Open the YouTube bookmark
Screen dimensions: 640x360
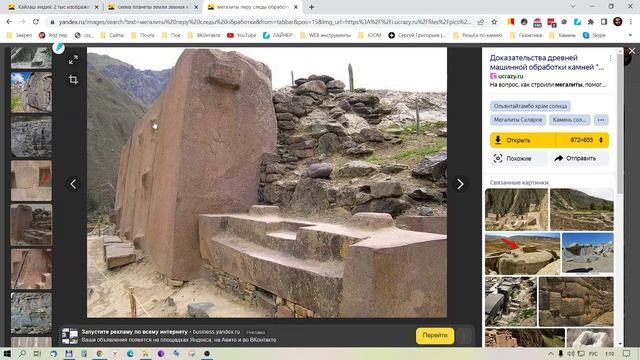(x=241, y=36)
